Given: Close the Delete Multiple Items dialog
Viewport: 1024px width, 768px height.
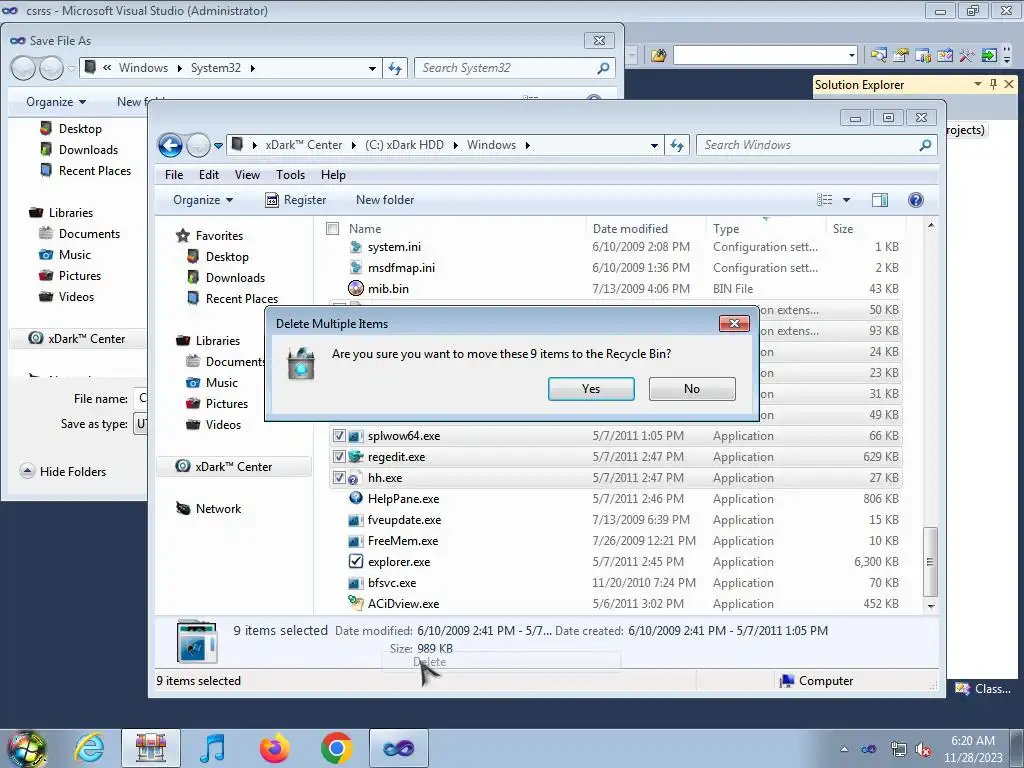Looking at the screenshot, I should (734, 323).
